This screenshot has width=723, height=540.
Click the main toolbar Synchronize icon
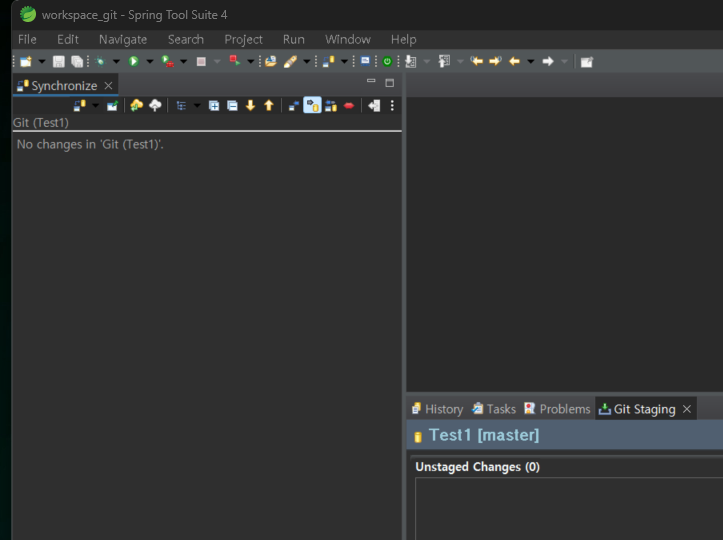click(328, 61)
